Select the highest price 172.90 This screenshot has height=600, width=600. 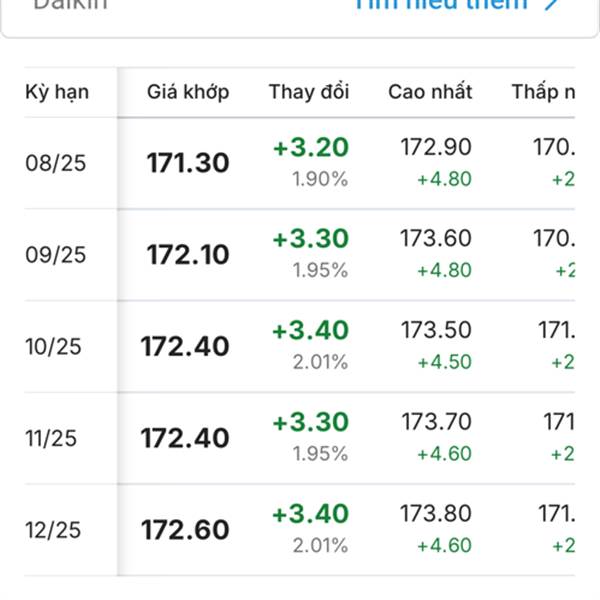pos(436,147)
